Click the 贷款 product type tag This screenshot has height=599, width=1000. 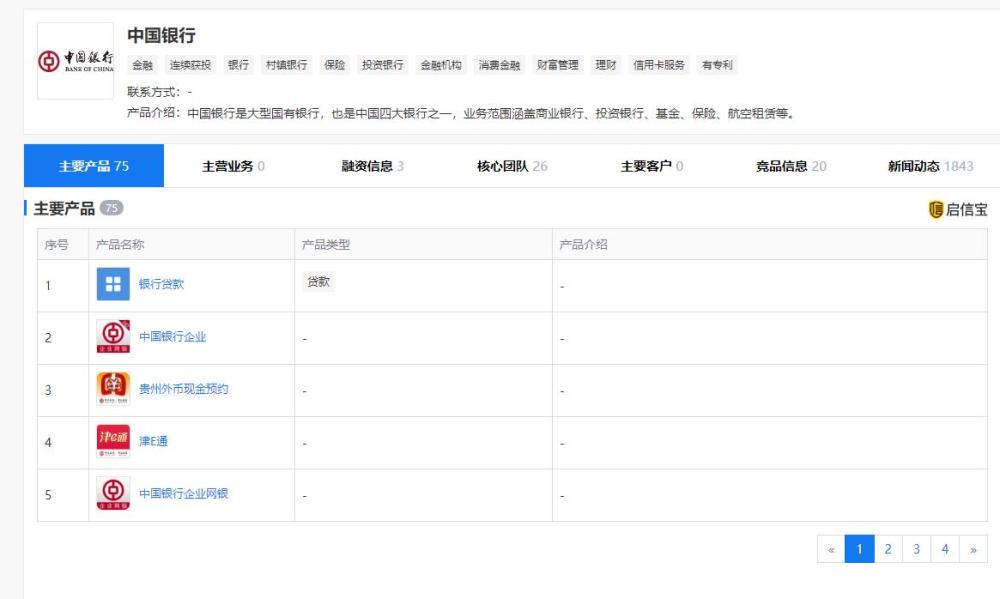coord(318,282)
